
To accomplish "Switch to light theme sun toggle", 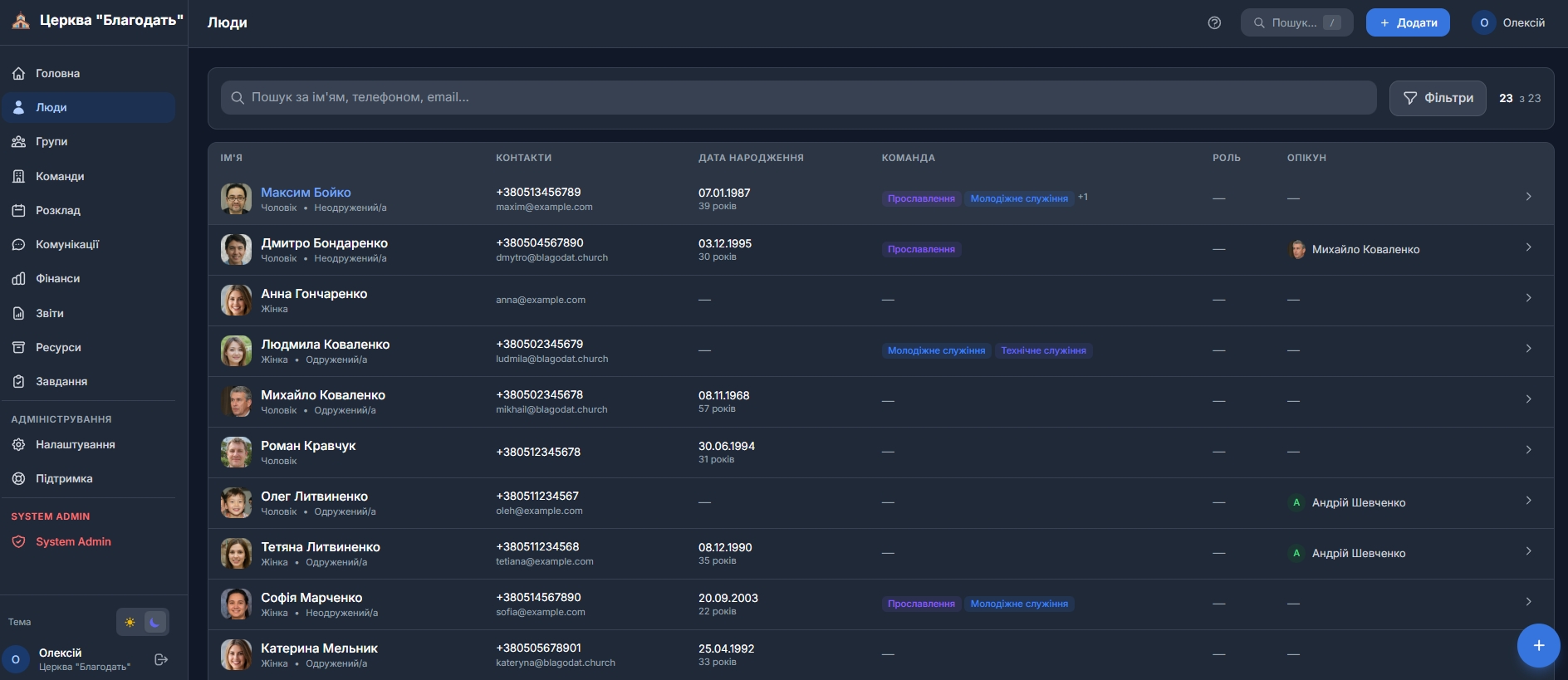I will coord(130,622).
